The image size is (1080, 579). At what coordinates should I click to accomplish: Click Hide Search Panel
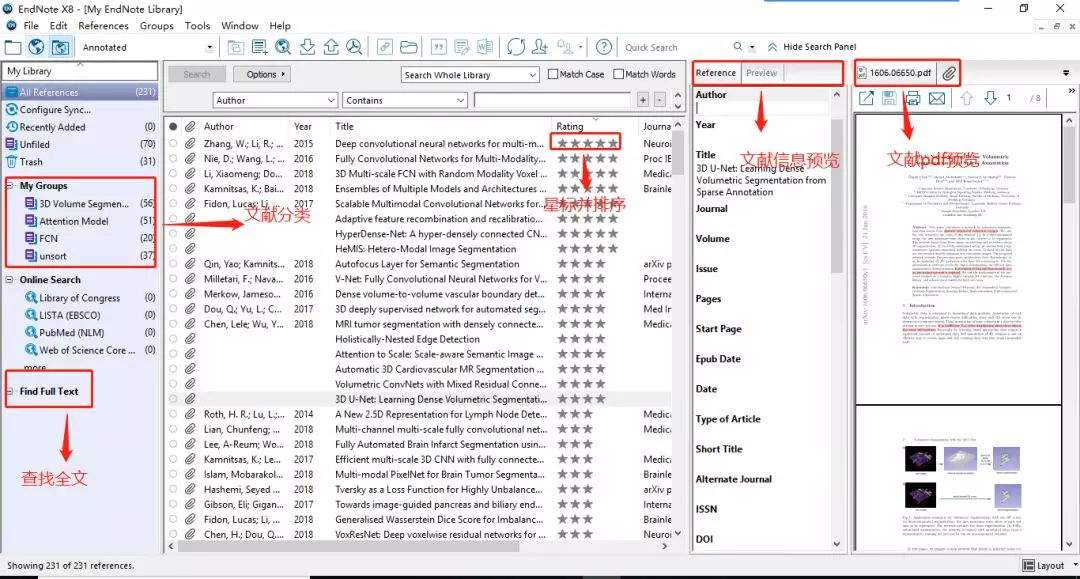812,47
